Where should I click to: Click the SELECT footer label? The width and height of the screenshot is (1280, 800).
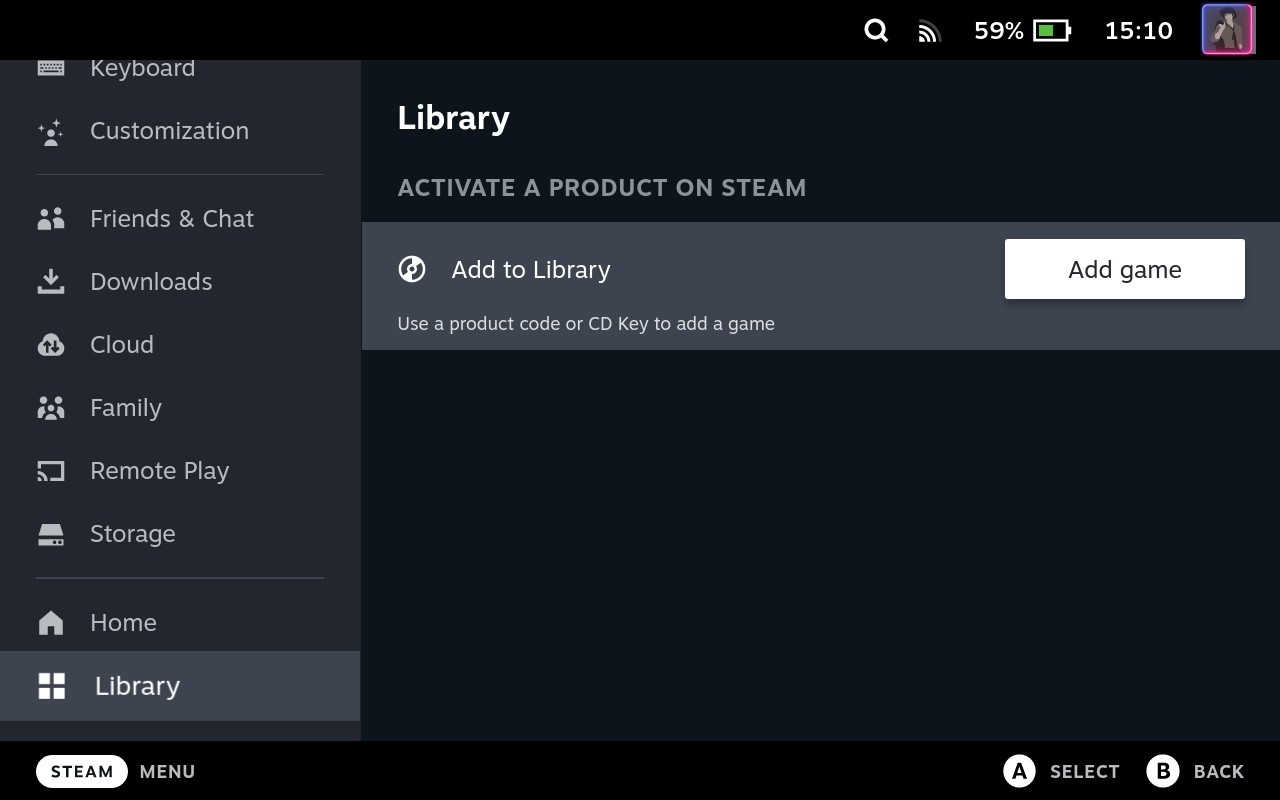point(1084,772)
